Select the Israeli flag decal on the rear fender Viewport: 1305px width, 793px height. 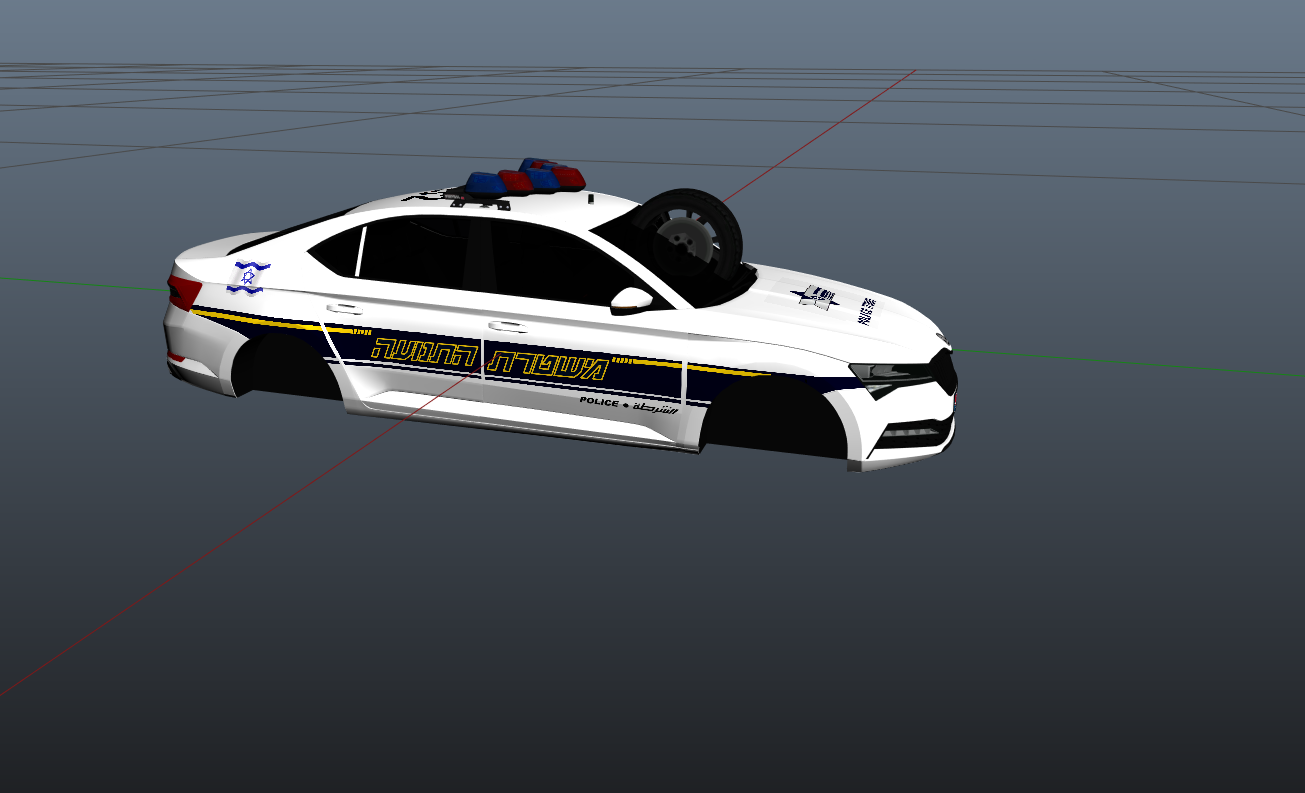click(248, 276)
